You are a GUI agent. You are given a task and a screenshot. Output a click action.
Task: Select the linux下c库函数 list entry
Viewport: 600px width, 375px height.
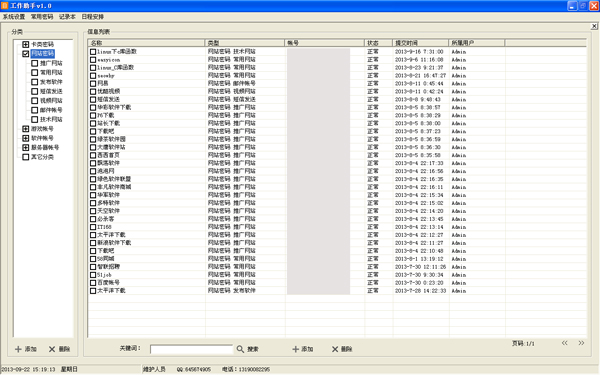point(117,52)
